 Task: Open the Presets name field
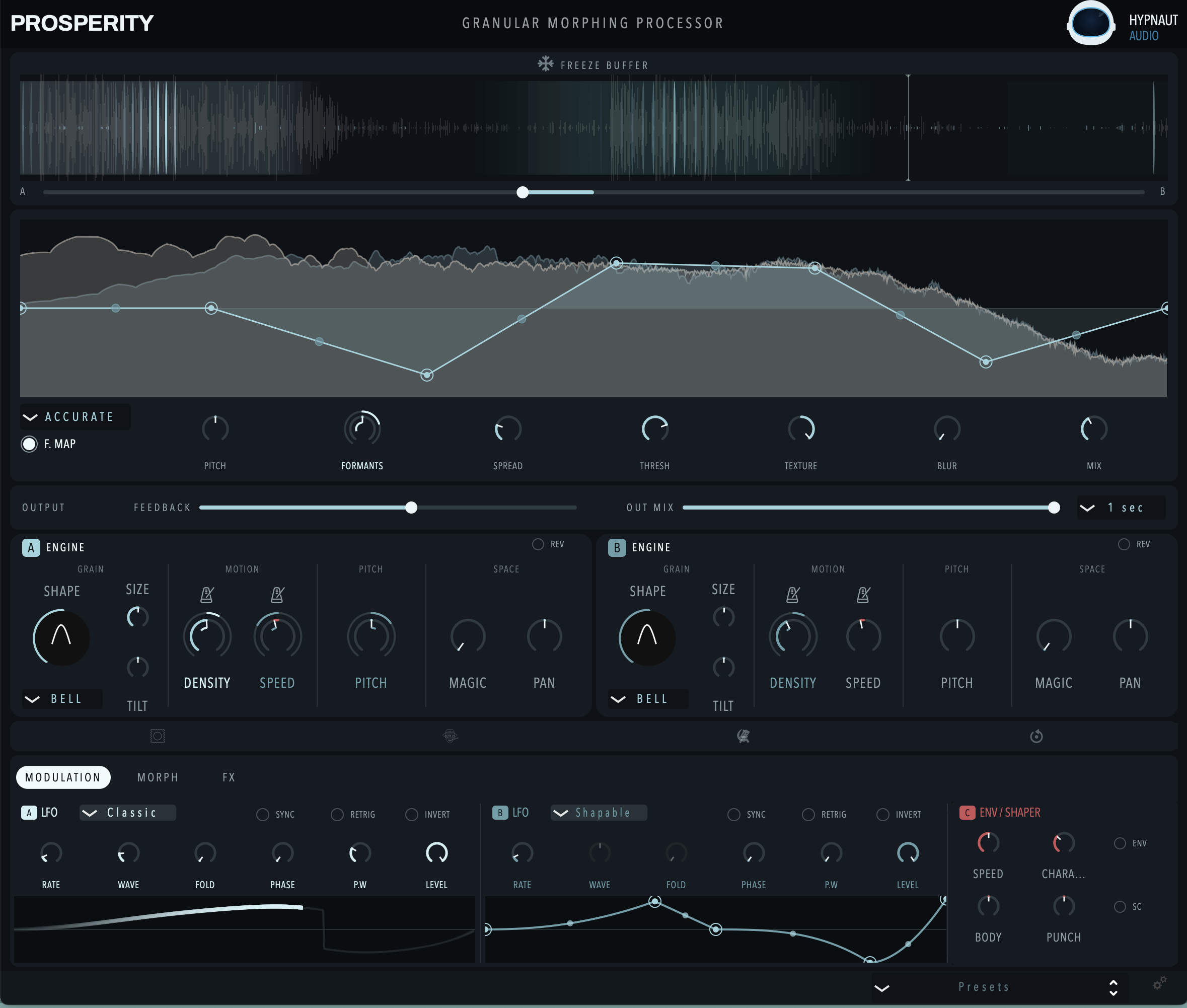point(984,987)
